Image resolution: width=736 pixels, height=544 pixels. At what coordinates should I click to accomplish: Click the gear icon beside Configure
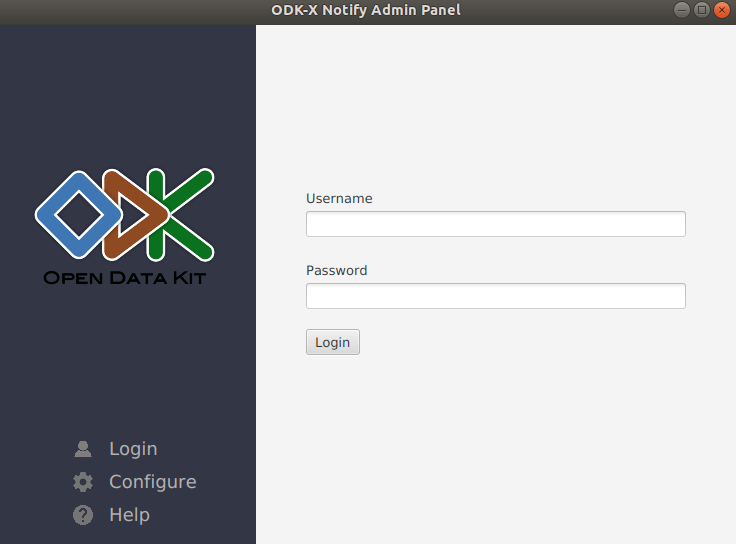83,482
